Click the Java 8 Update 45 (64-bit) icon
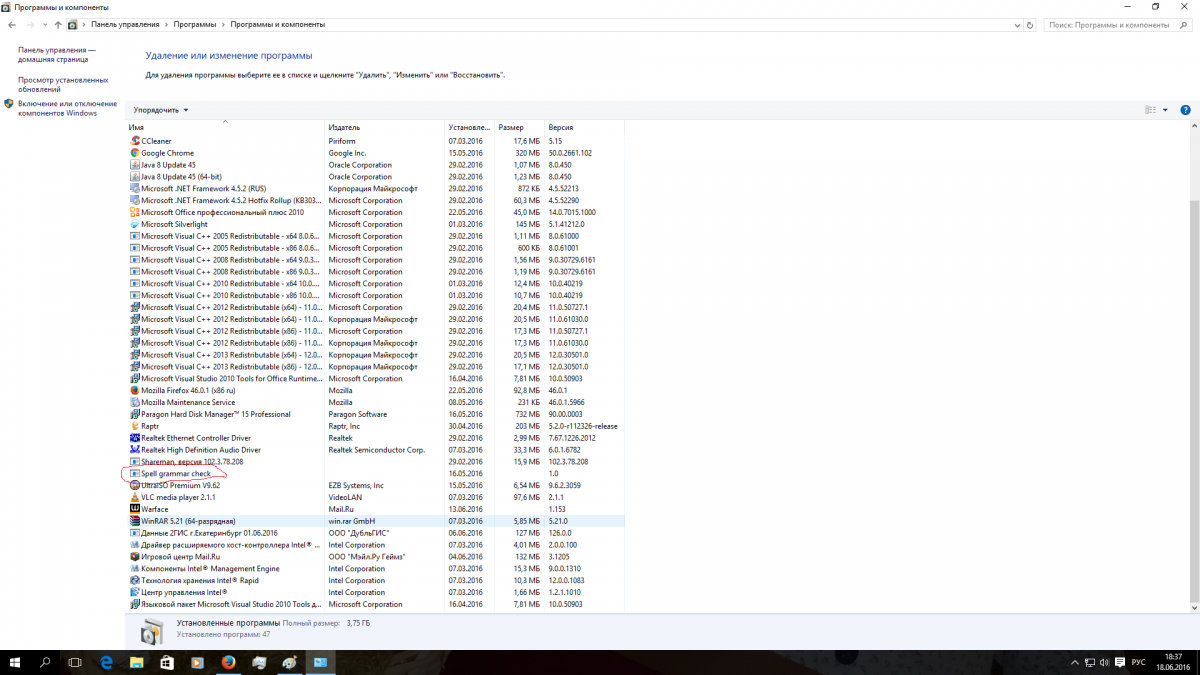1200x675 pixels. point(135,177)
